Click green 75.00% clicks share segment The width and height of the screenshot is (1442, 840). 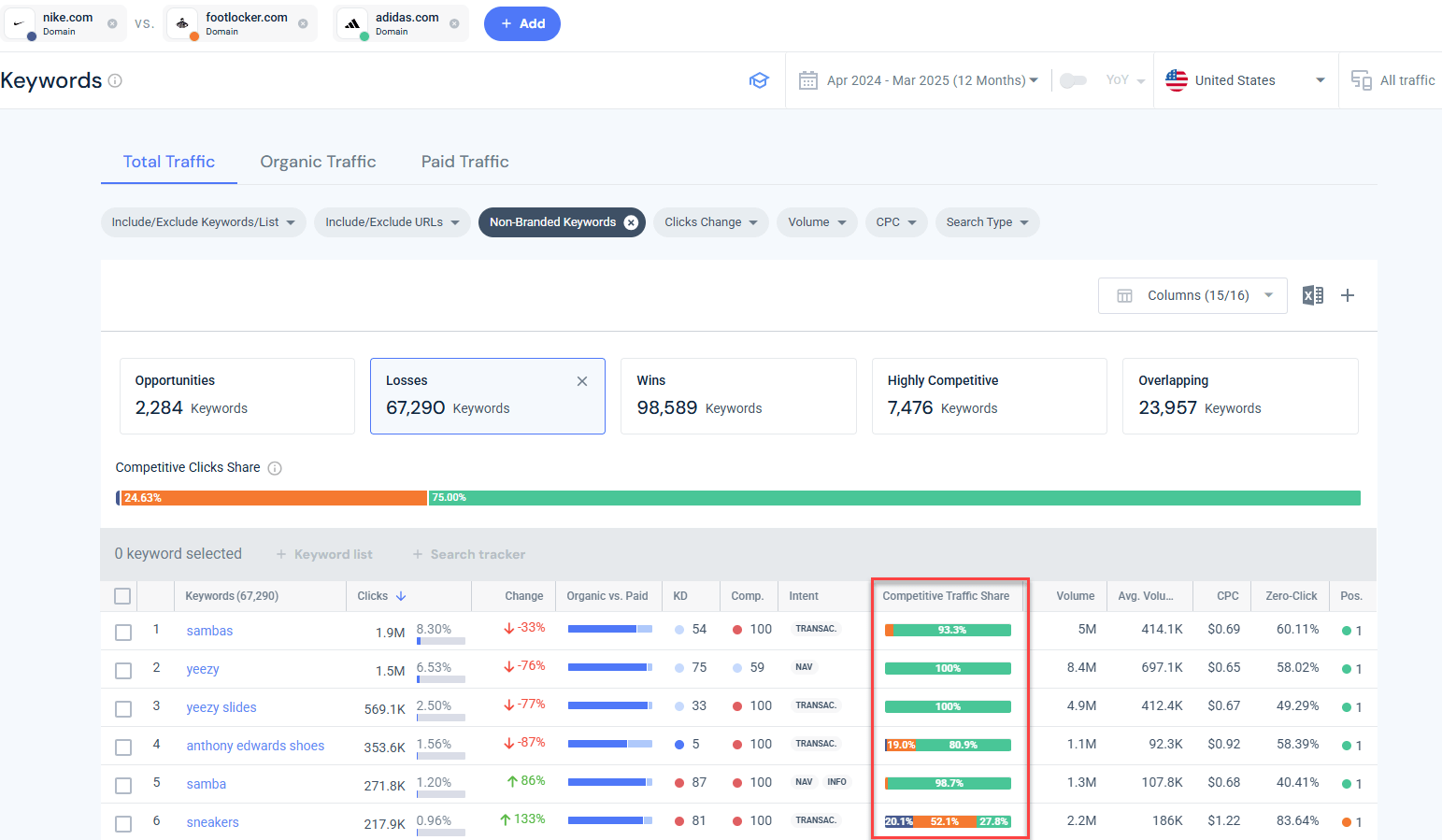tap(894, 498)
